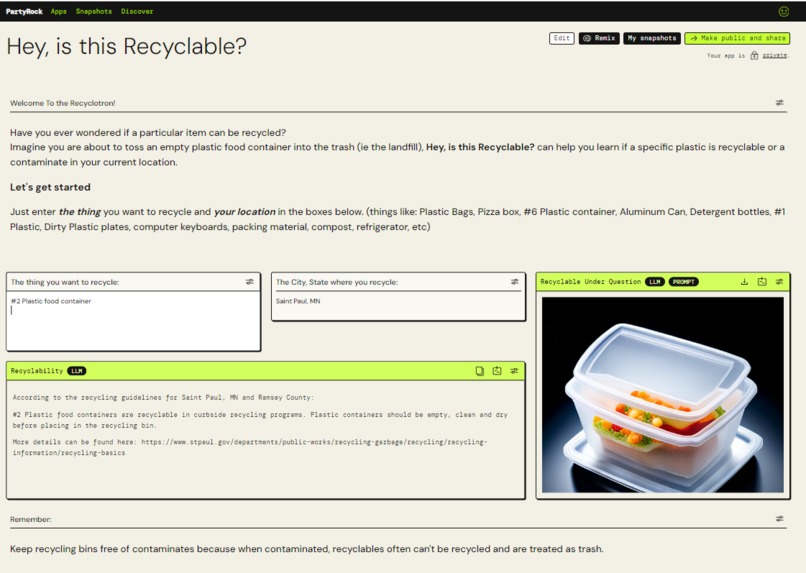Click Make public and share
The width and height of the screenshot is (806, 573).
tap(737, 38)
